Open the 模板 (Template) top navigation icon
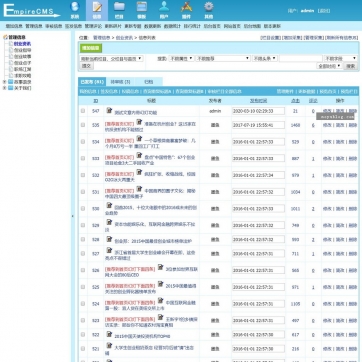Screen dimensions: 362x362 [142, 10]
